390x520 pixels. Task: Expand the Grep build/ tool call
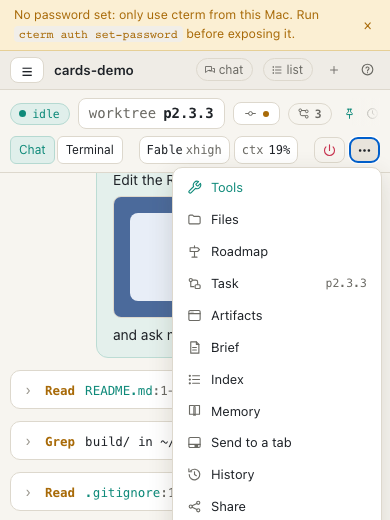[x=28, y=442]
